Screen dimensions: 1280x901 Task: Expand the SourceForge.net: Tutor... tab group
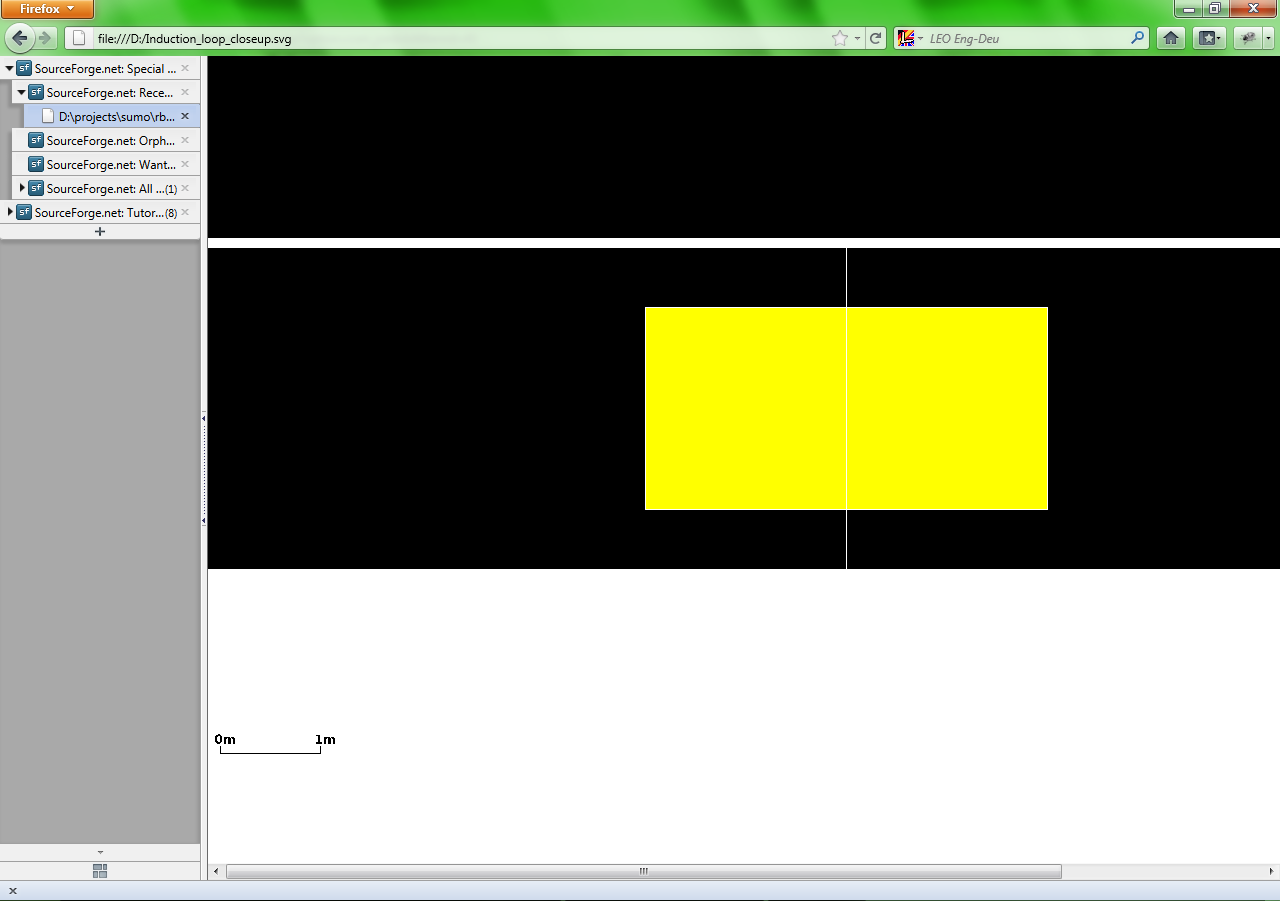tap(10, 212)
